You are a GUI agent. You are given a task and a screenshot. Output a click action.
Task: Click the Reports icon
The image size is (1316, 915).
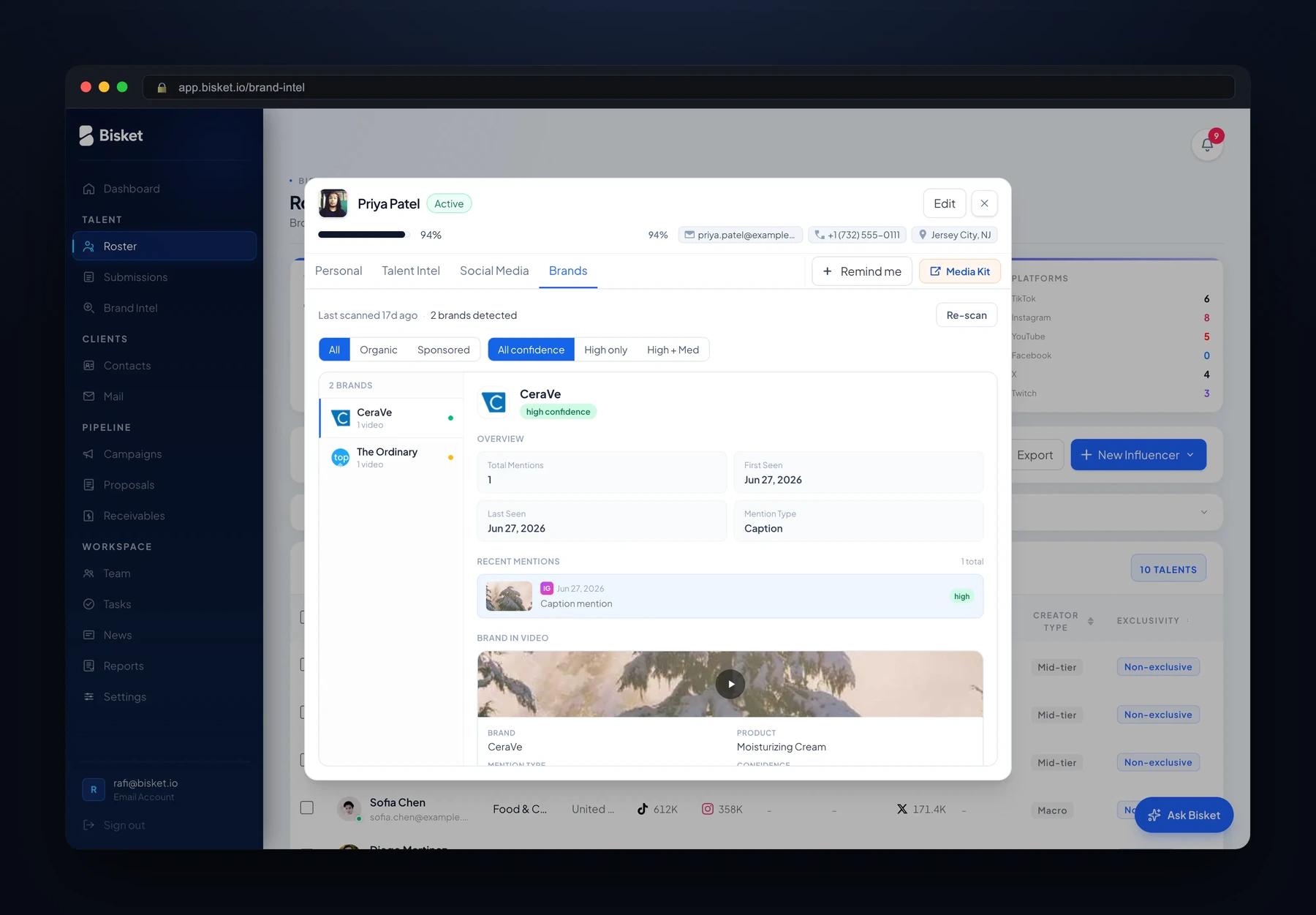pos(88,666)
